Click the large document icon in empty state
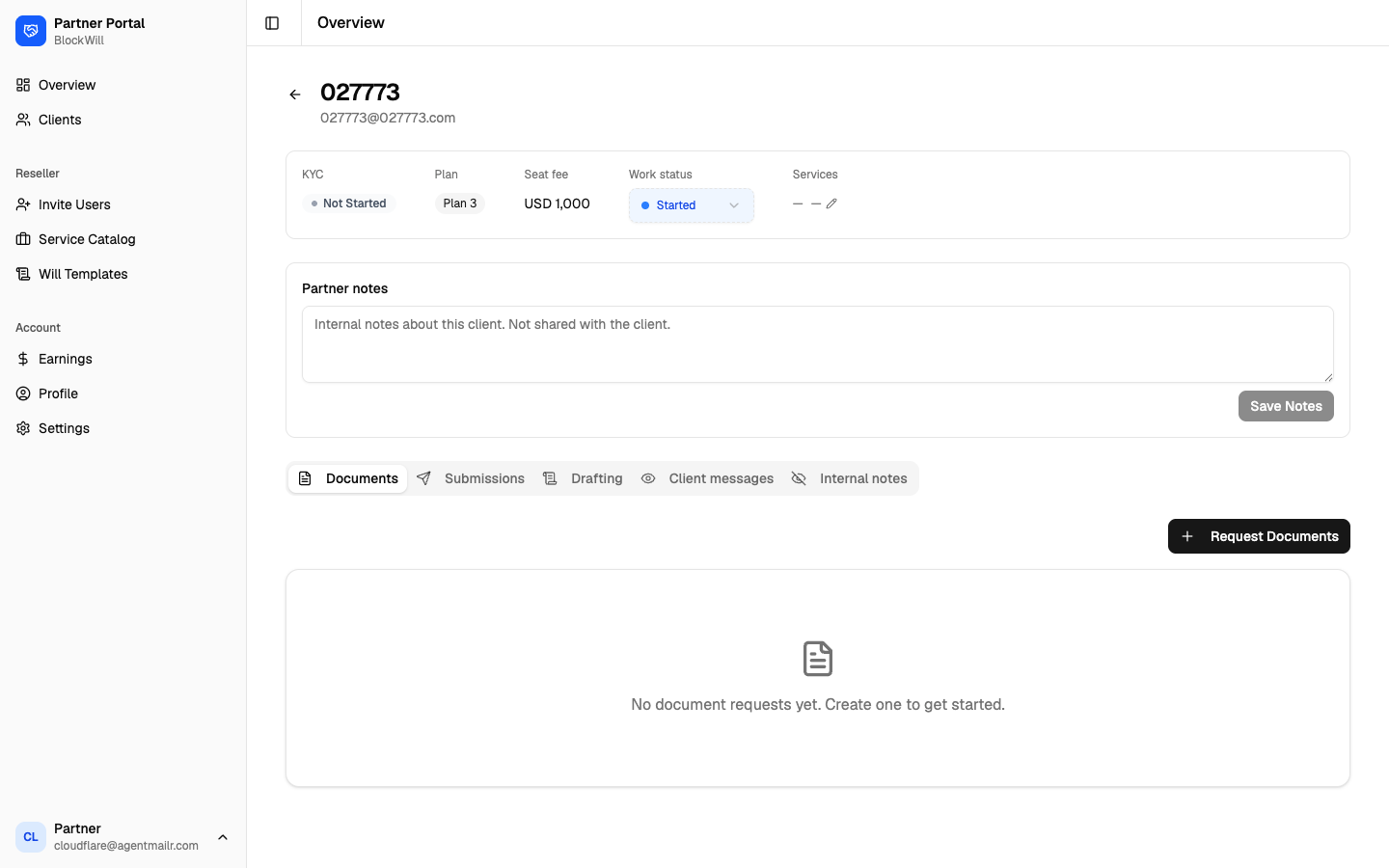The height and width of the screenshot is (868, 1389). (818, 659)
